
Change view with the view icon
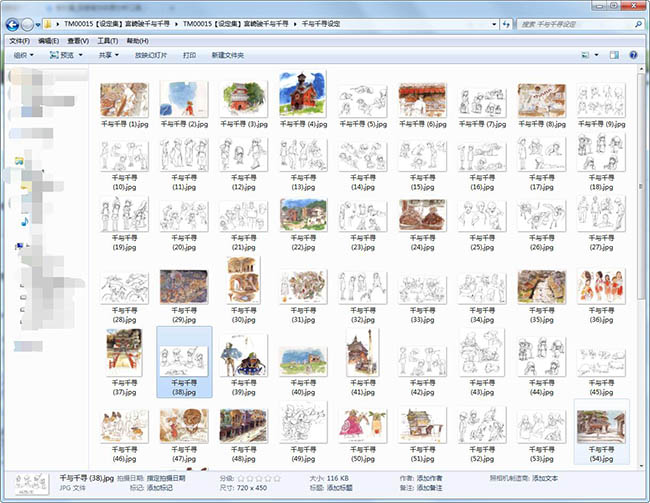585,55
